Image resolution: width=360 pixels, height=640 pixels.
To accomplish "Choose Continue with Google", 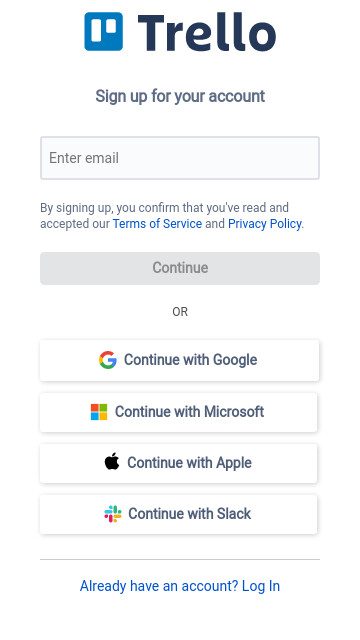I will pyautogui.click(x=180, y=360).
